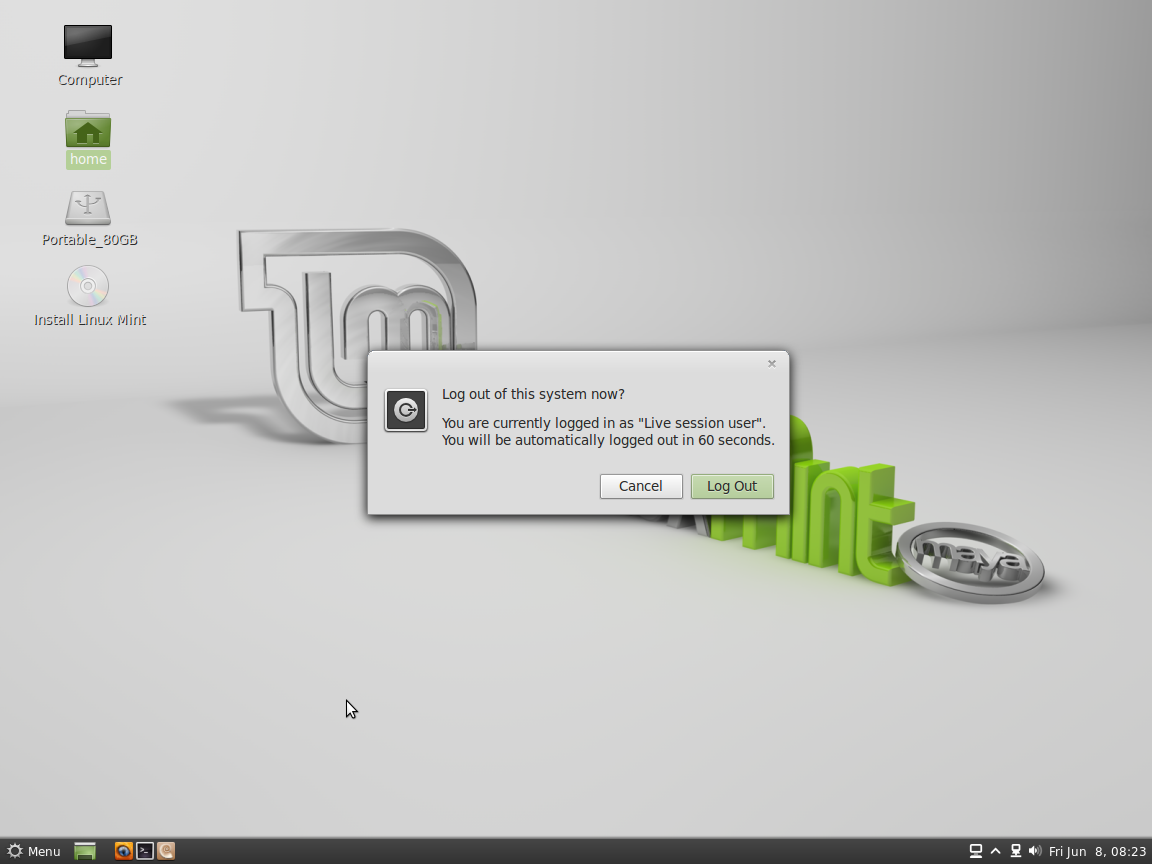Click the Menu button in the panel
1152x864 pixels.
(x=34, y=851)
